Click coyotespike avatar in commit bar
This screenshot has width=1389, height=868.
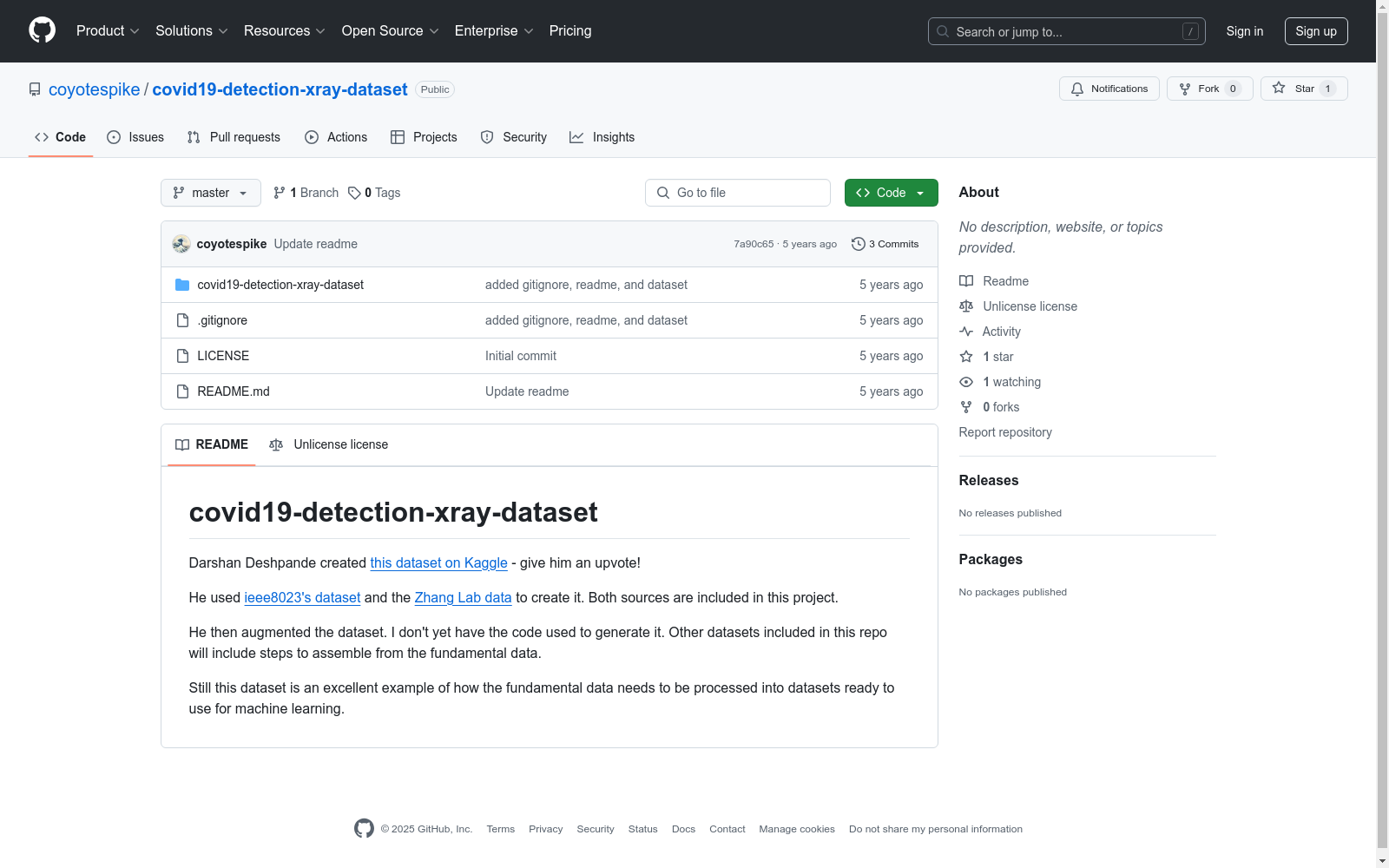point(181,244)
